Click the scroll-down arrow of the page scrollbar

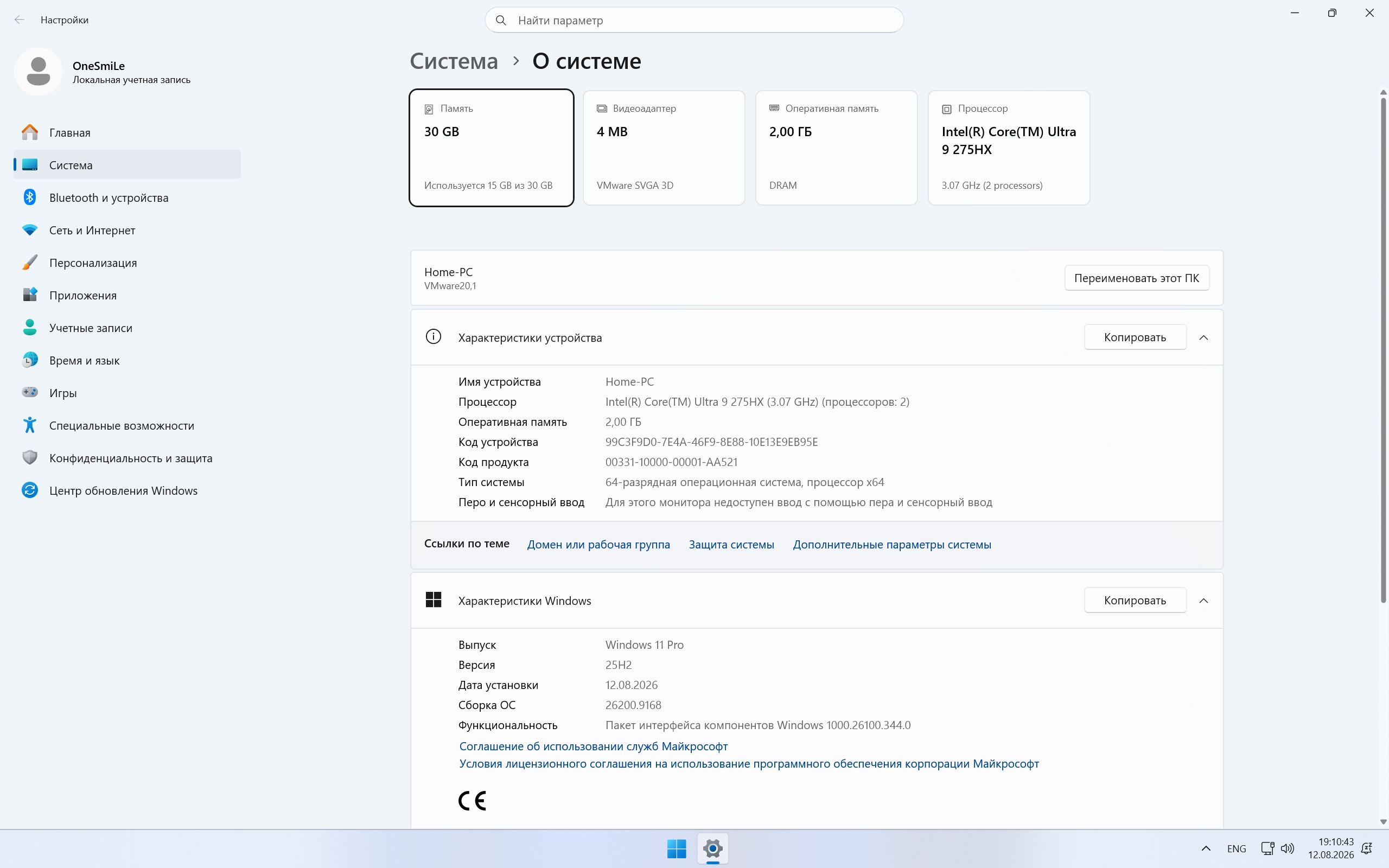tap(1383, 822)
